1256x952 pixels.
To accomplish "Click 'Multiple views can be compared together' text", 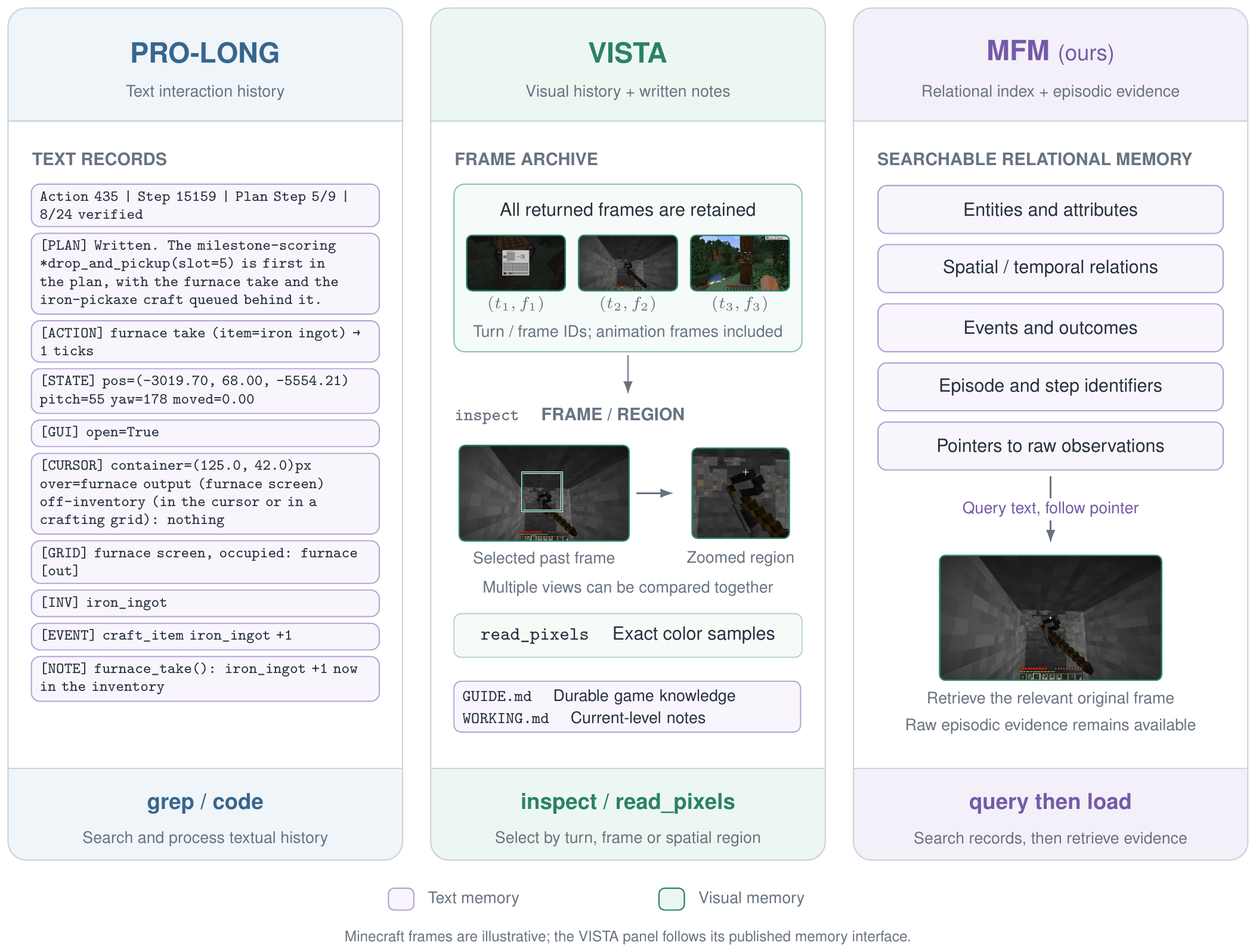I will point(627,587).
